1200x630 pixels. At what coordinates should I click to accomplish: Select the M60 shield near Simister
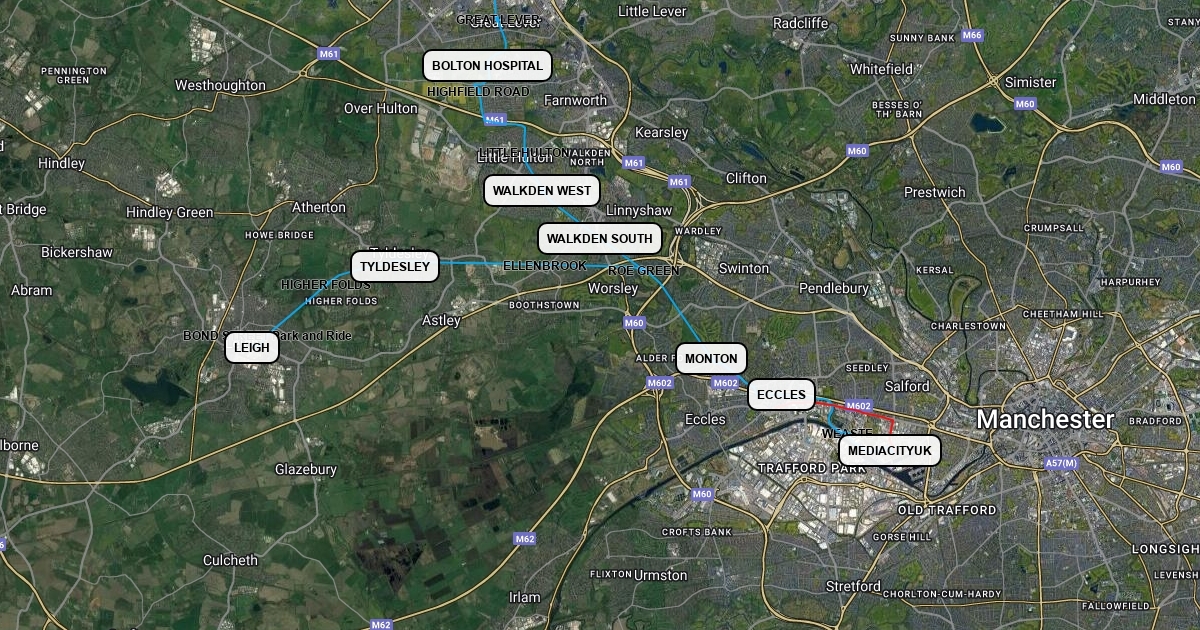pyautogui.click(x=1025, y=104)
